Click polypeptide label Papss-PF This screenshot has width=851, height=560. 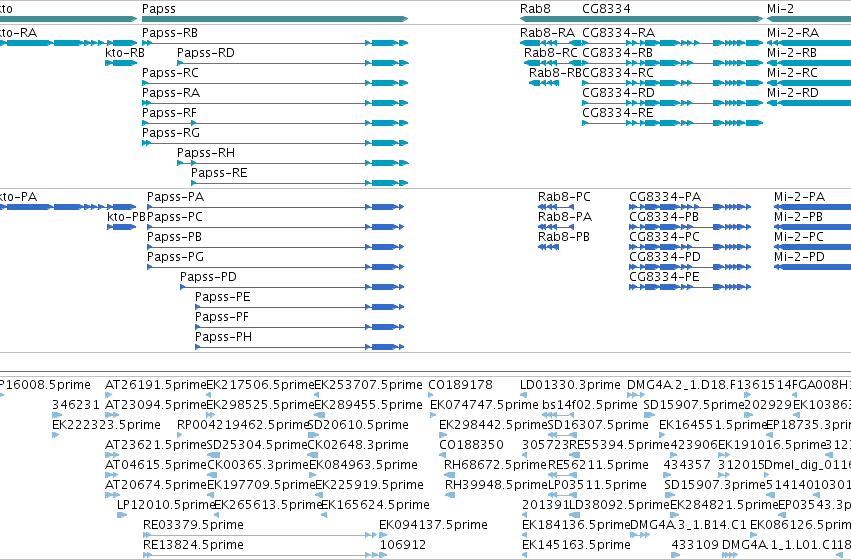click(222, 317)
